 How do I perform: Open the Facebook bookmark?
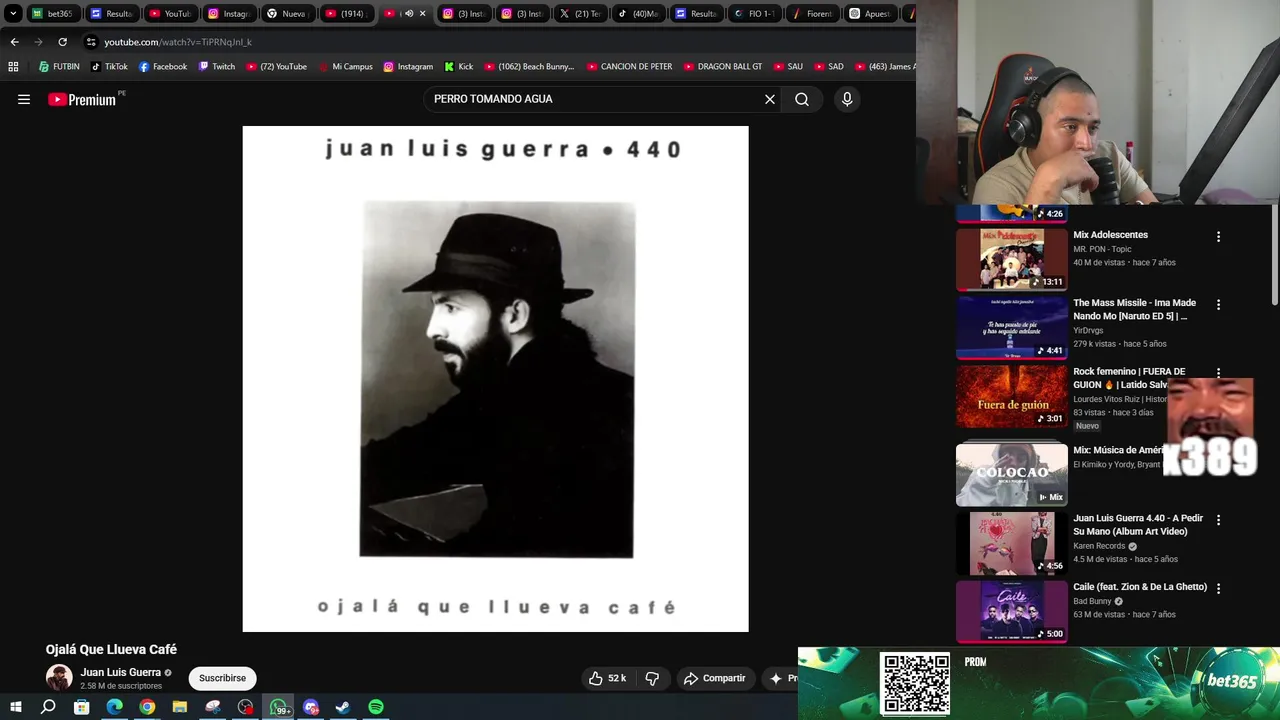coord(163,67)
